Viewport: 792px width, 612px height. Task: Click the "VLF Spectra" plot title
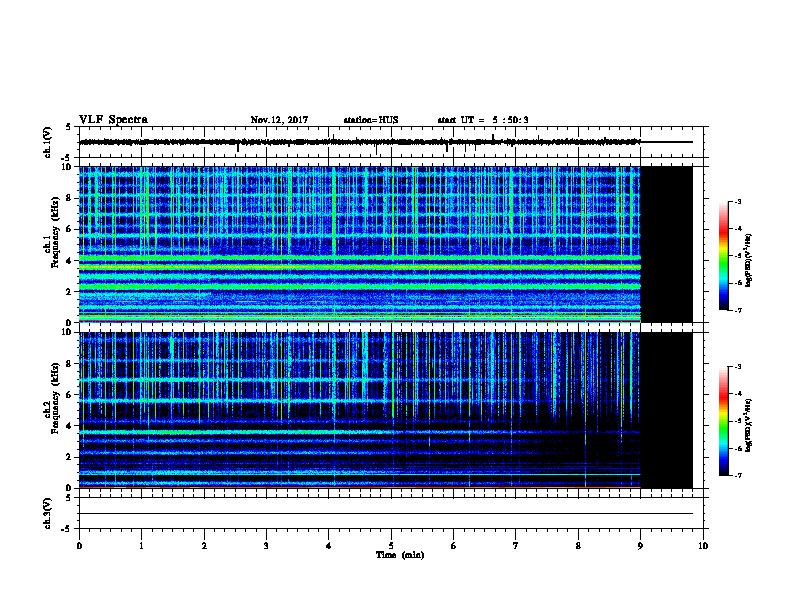point(113,120)
